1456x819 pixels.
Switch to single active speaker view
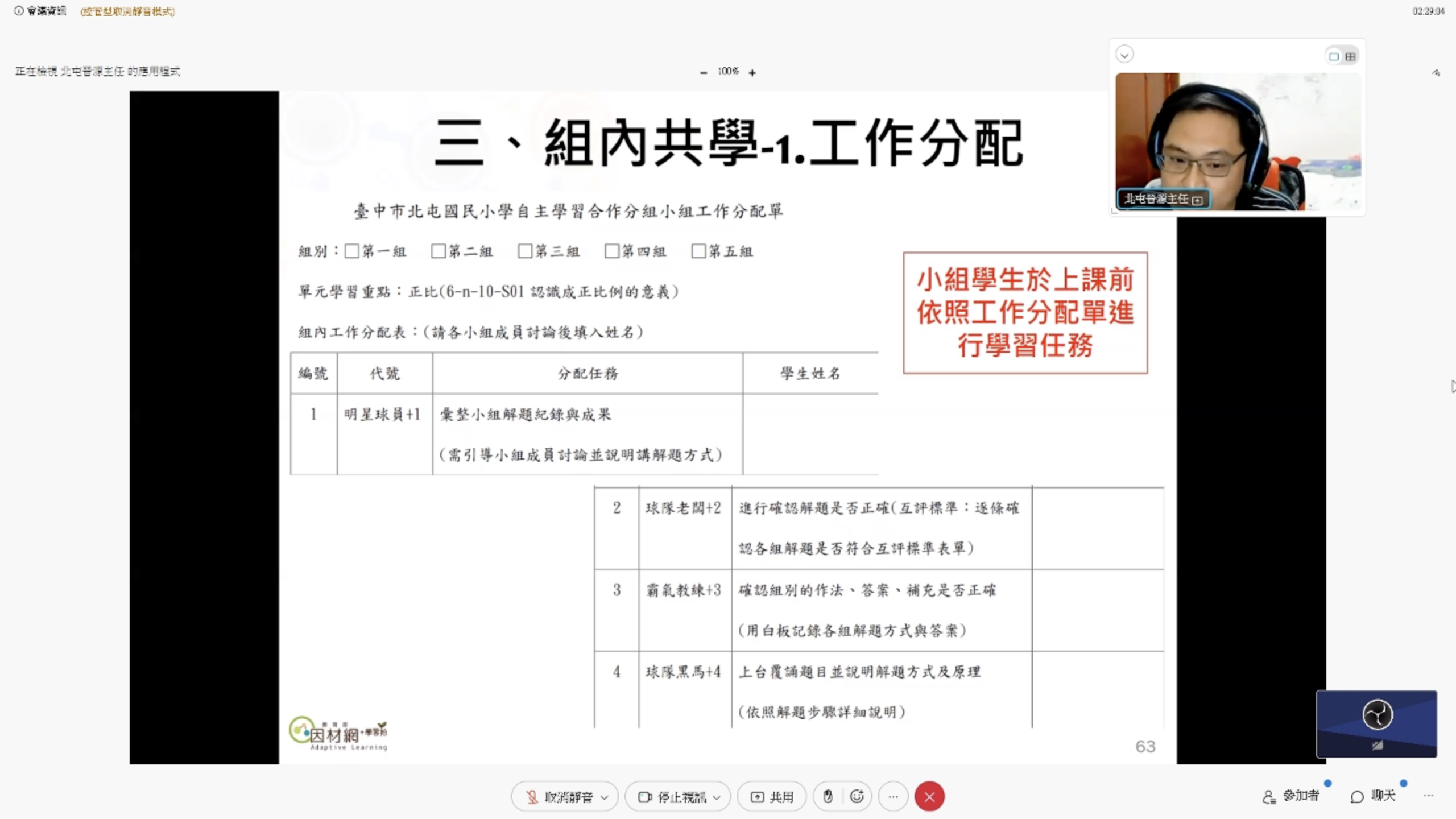point(1334,56)
